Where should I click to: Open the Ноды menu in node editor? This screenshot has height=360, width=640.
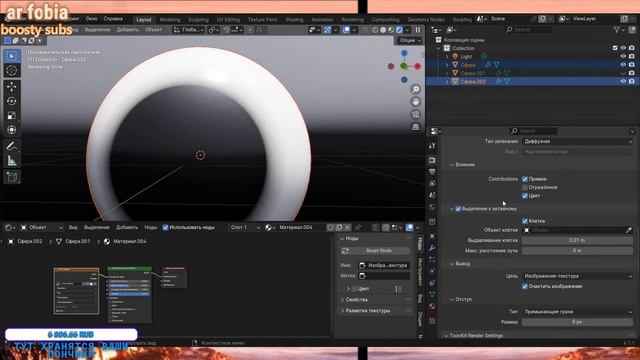point(151,227)
